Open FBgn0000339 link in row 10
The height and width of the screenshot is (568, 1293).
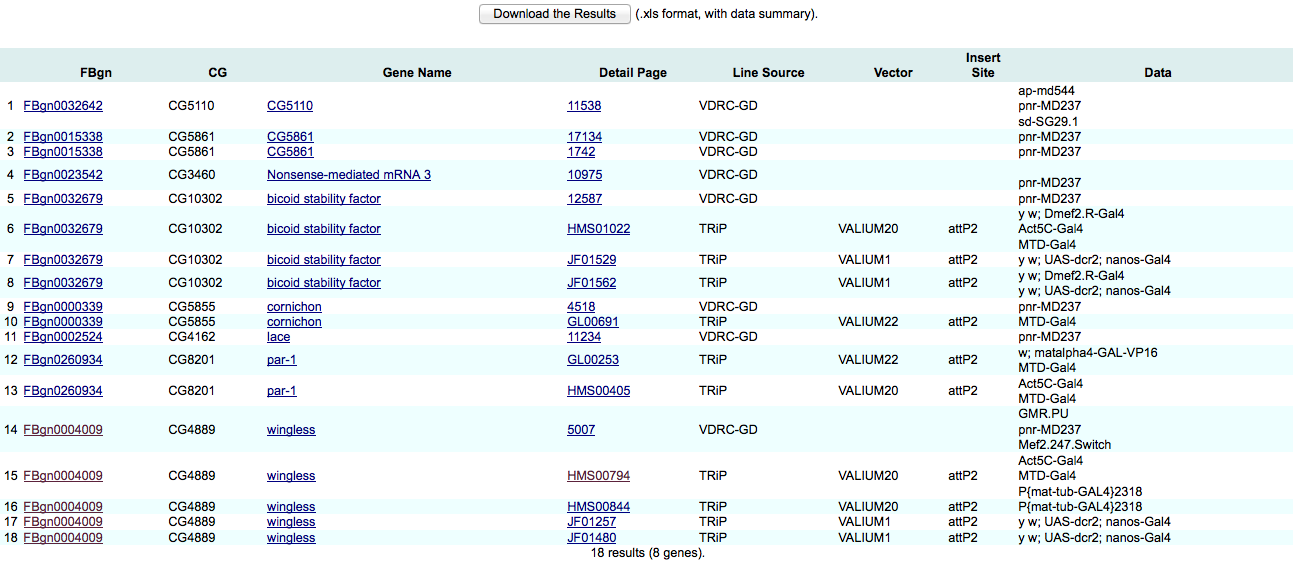(x=63, y=322)
